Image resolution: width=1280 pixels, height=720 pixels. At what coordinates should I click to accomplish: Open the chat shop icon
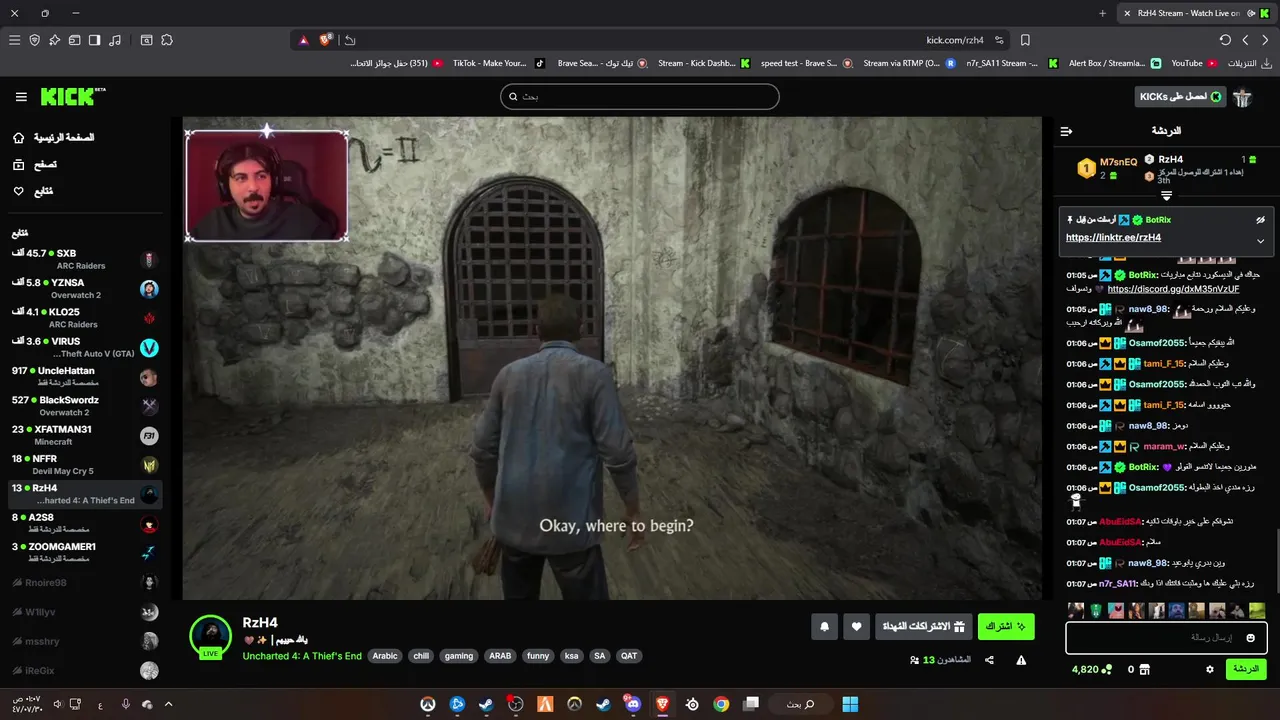pyautogui.click(x=1145, y=669)
